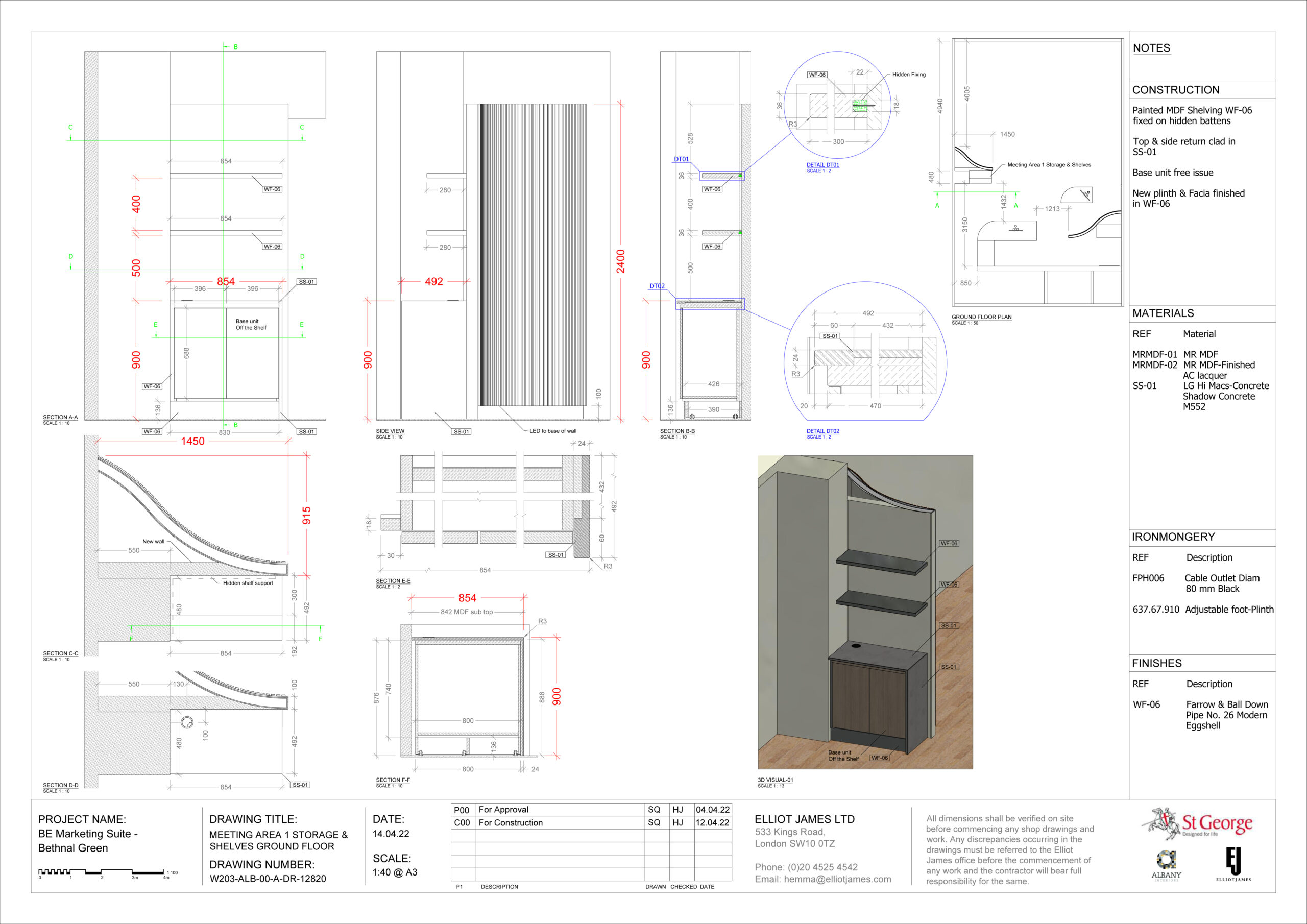Click the circular cable outlet in Section D-D
The height and width of the screenshot is (924, 1307).
(187, 722)
